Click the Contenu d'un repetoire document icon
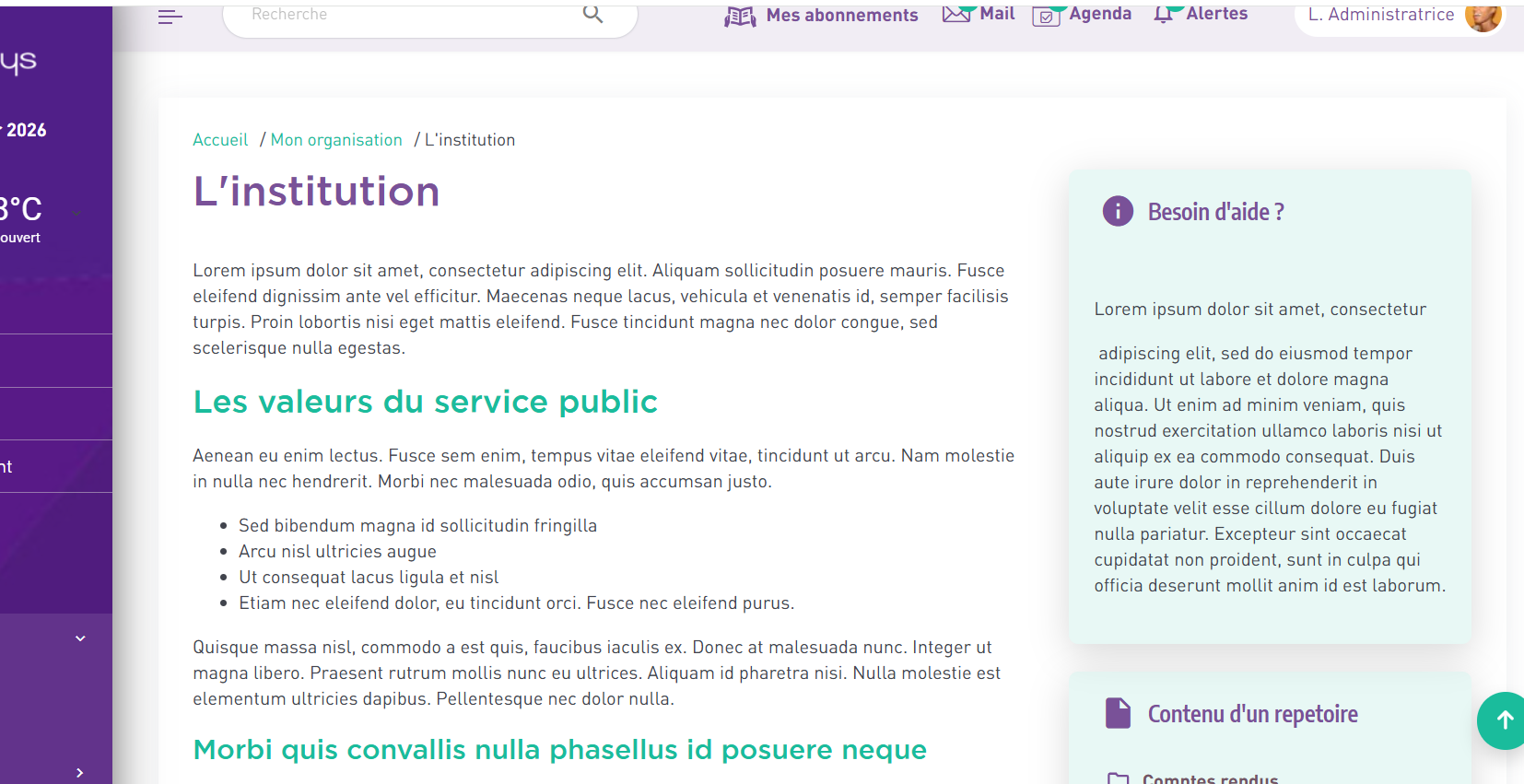The height and width of the screenshot is (784, 1524). (x=1118, y=714)
